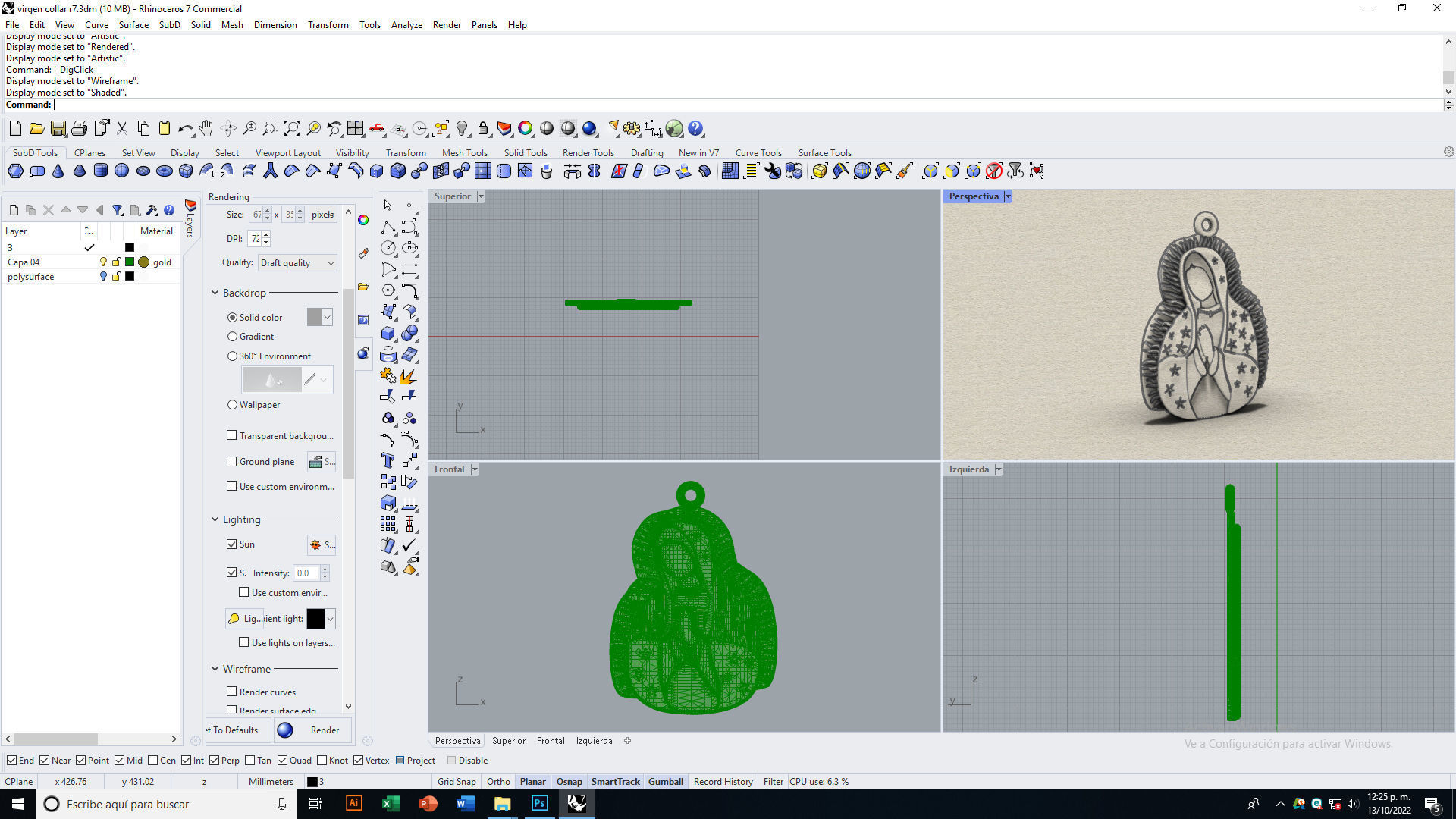Viewport: 1456px width, 819px height.
Task: Open the Frontal viewport dropdown arrow
Action: pyautogui.click(x=475, y=469)
